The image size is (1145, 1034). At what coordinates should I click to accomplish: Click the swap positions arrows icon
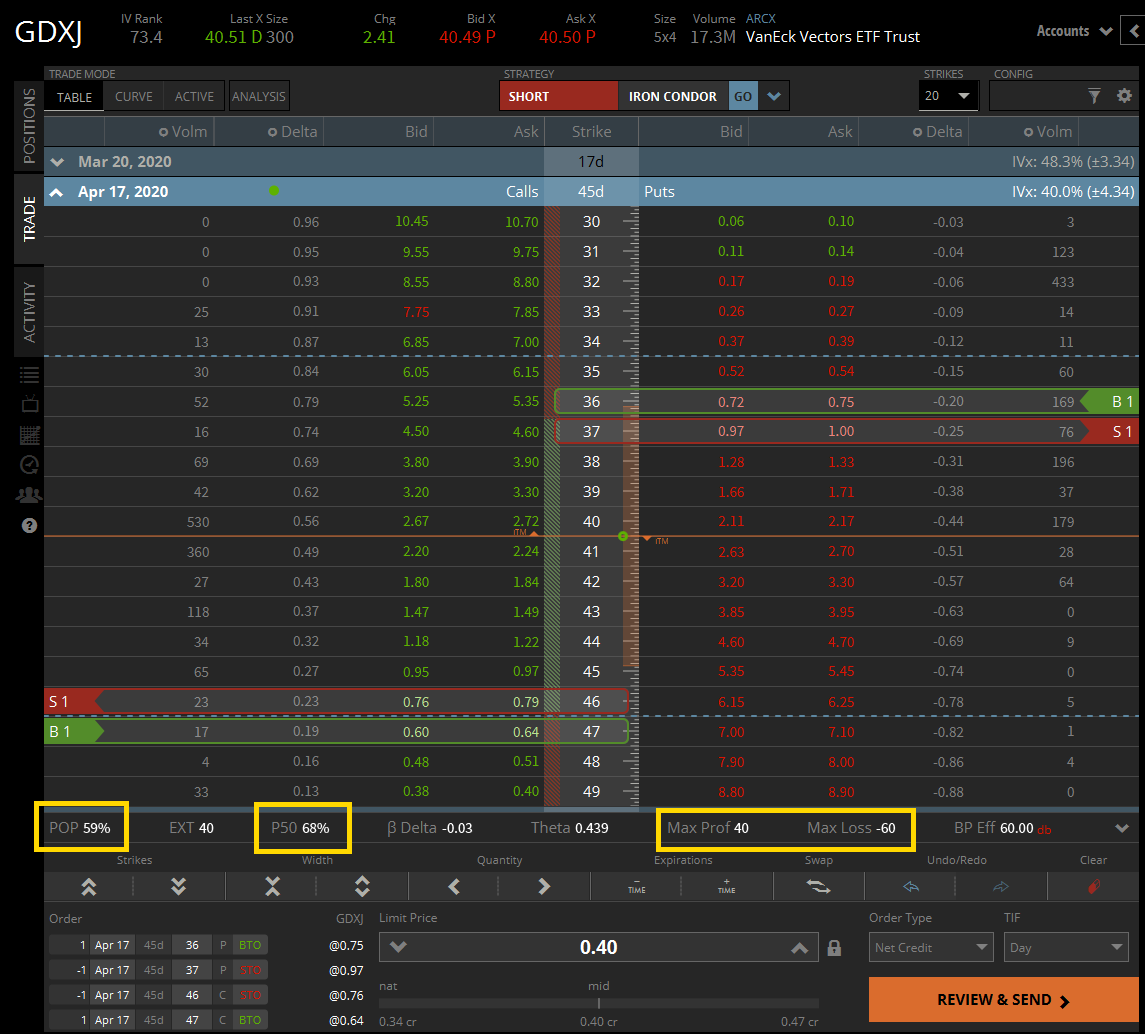818,886
